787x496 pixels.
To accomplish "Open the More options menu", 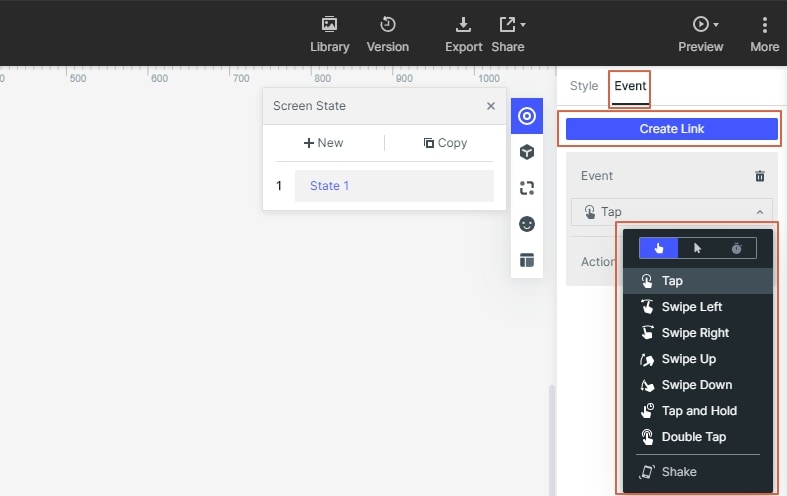I will click(764, 35).
